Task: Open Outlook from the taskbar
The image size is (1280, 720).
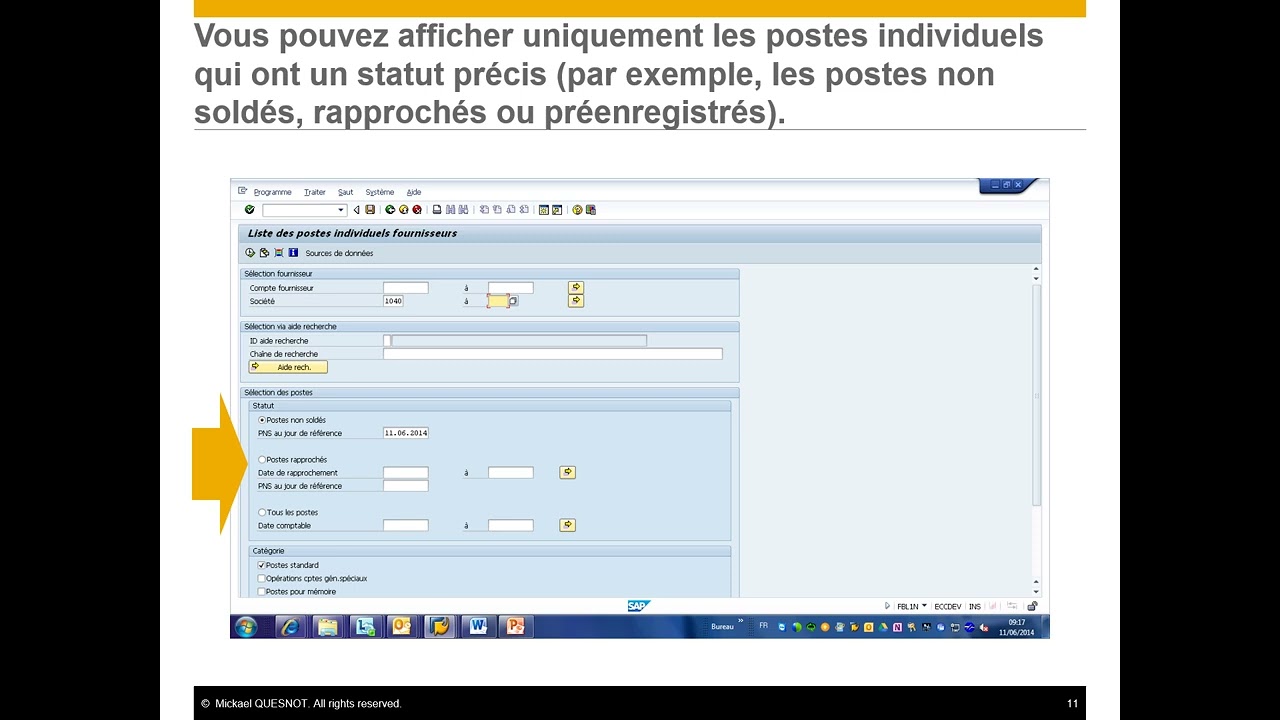Action: [x=402, y=627]
